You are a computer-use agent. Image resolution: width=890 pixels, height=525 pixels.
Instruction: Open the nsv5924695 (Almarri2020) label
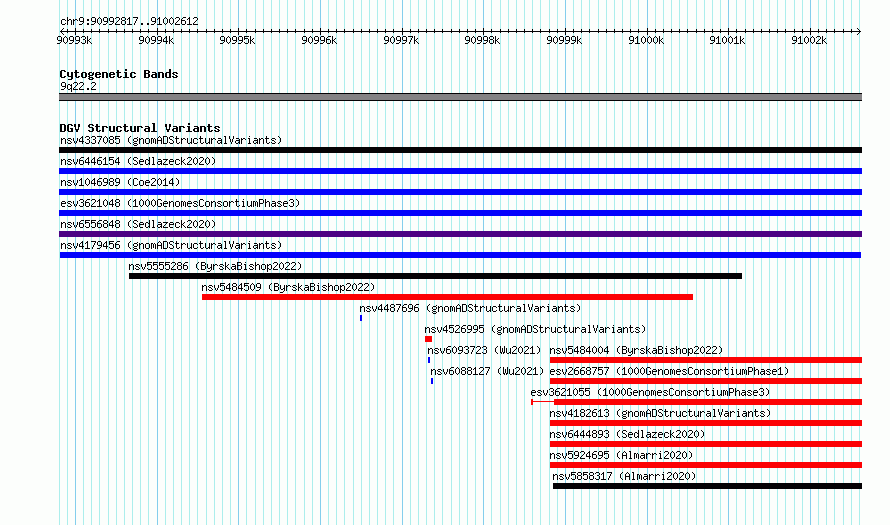[622, 455]
